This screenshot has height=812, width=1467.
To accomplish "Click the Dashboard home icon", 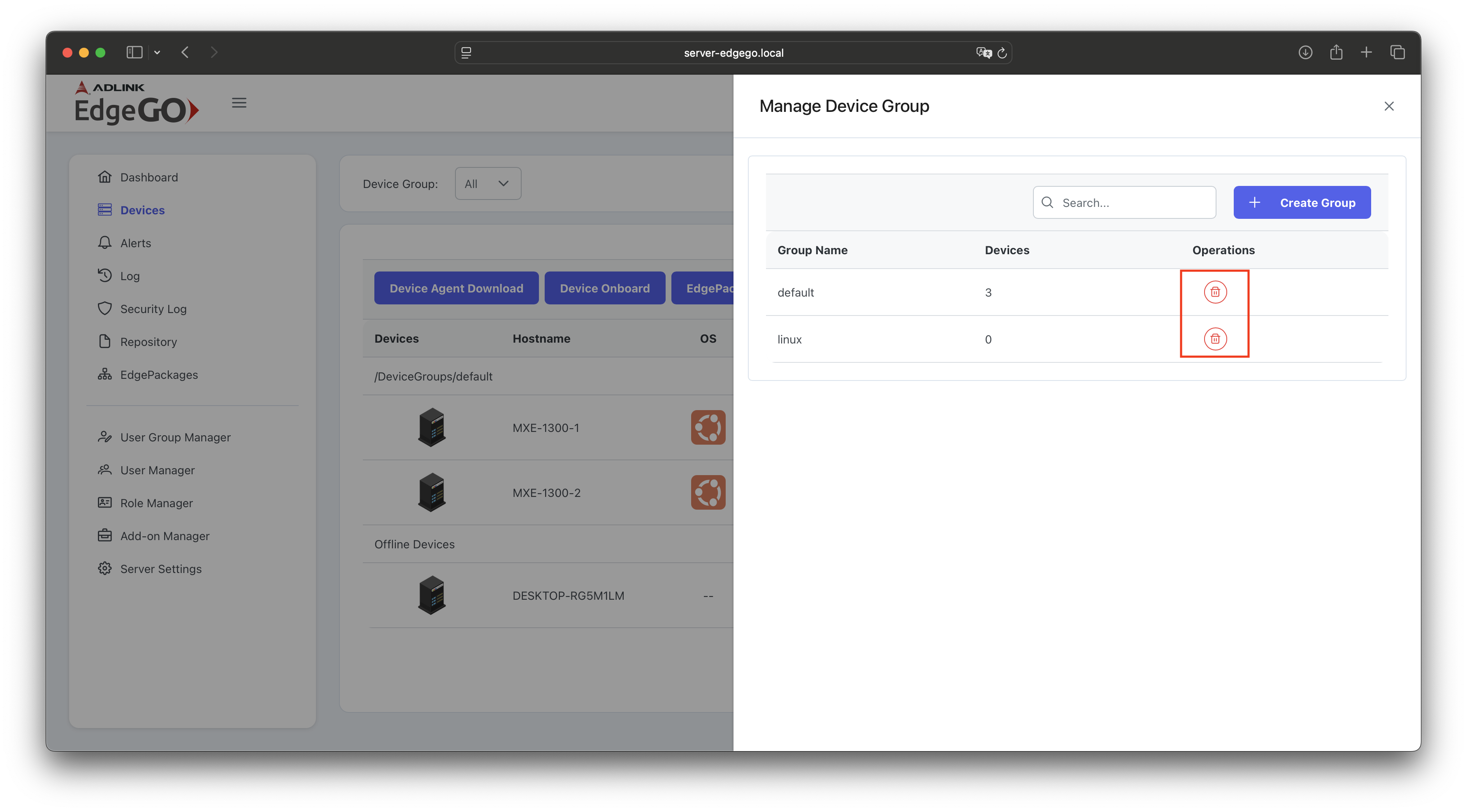I will [105, 176].
